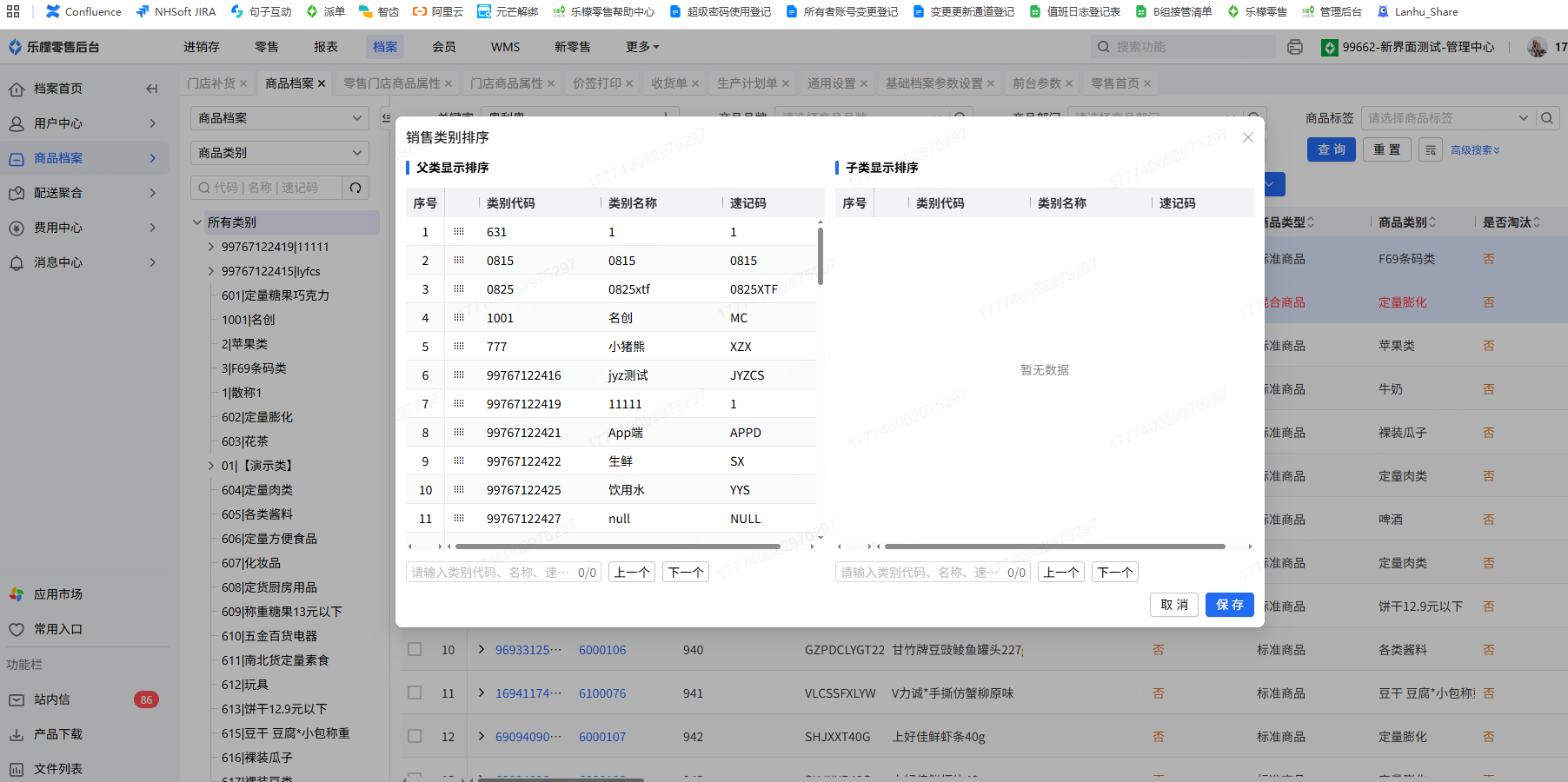Click the drag handle for row 1001 名创
The height and width of the screenshot is (782, 1568).
tap(459, 318)
